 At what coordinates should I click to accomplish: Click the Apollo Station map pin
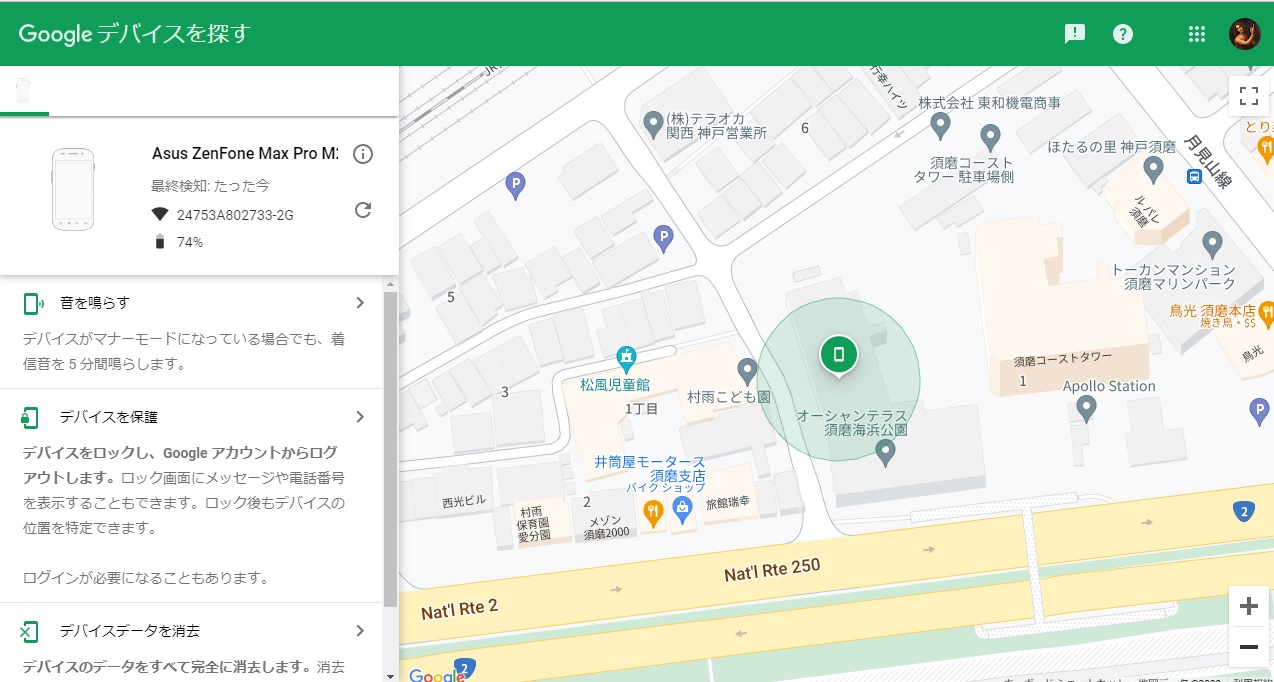[x=1087, y=408]
